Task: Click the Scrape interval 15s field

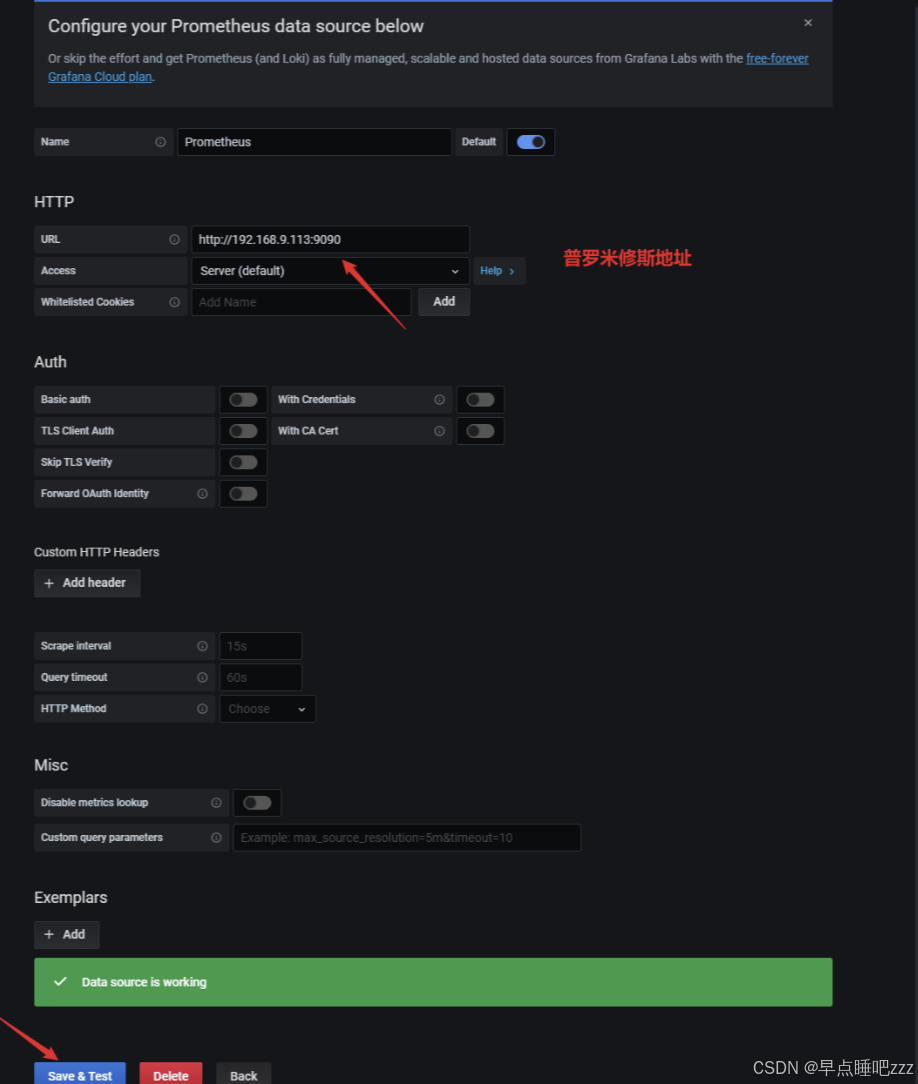Action: coord(261,646)
